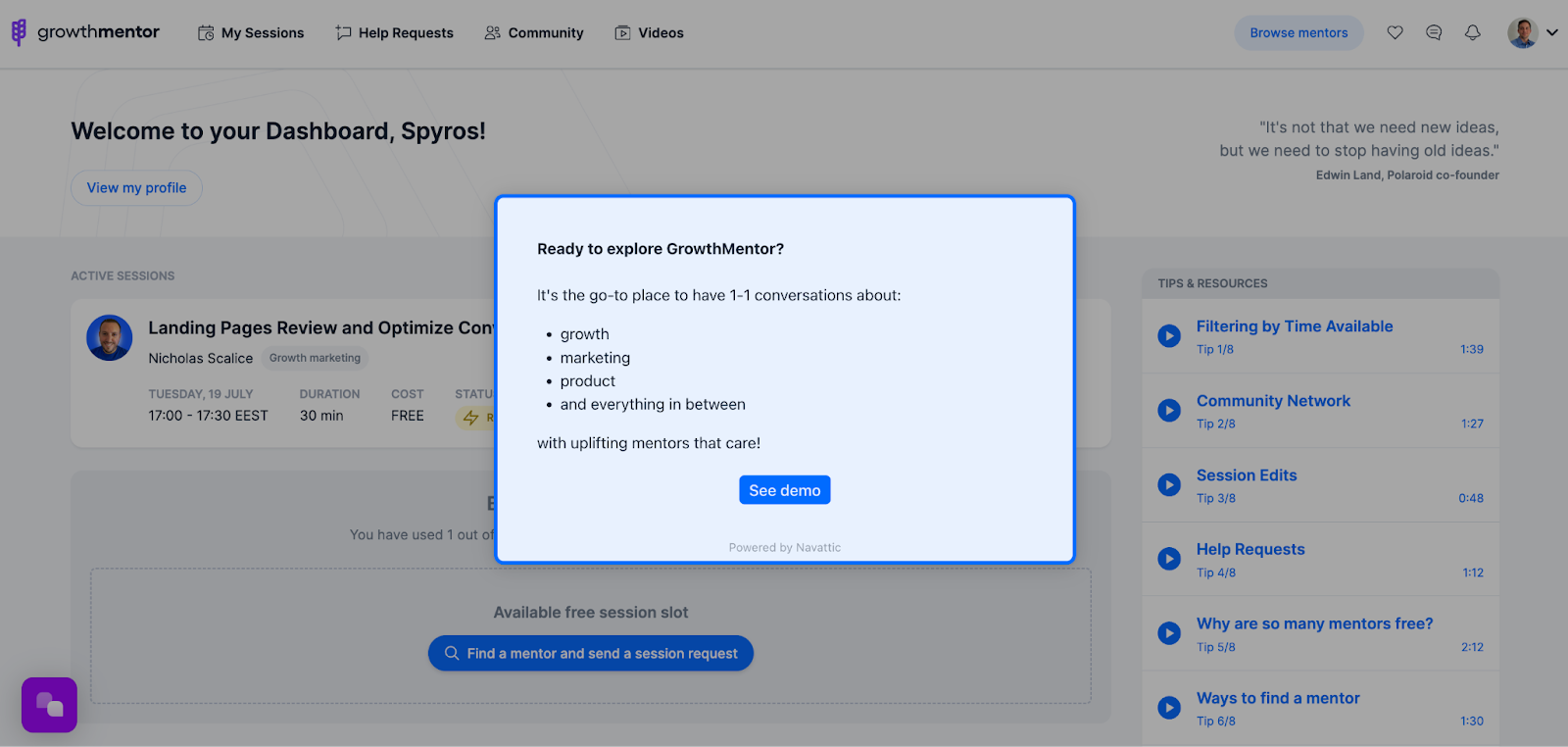Open Community Network tip title
The image size is (1568, 747).
pos(1273,401)
